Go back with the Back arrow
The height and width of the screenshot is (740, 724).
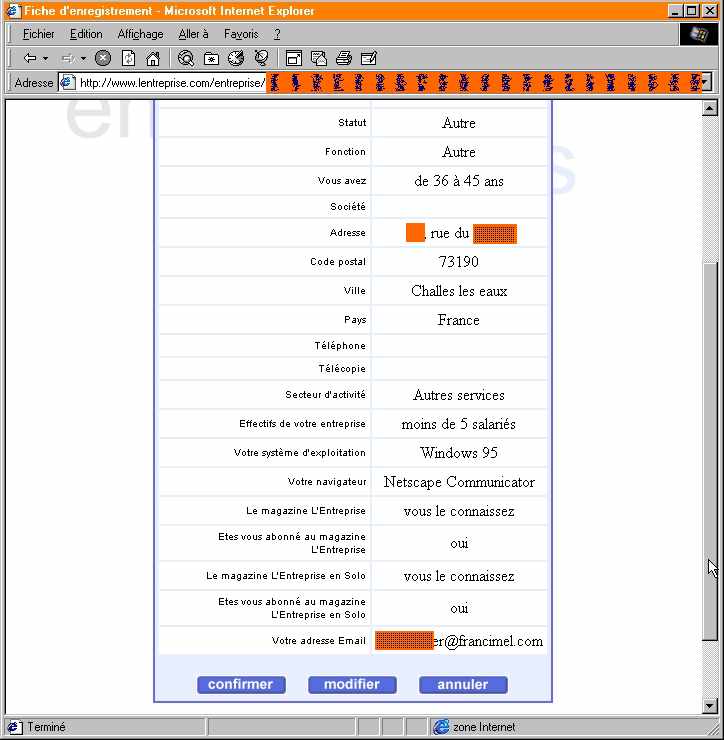(x=30, y=59)
